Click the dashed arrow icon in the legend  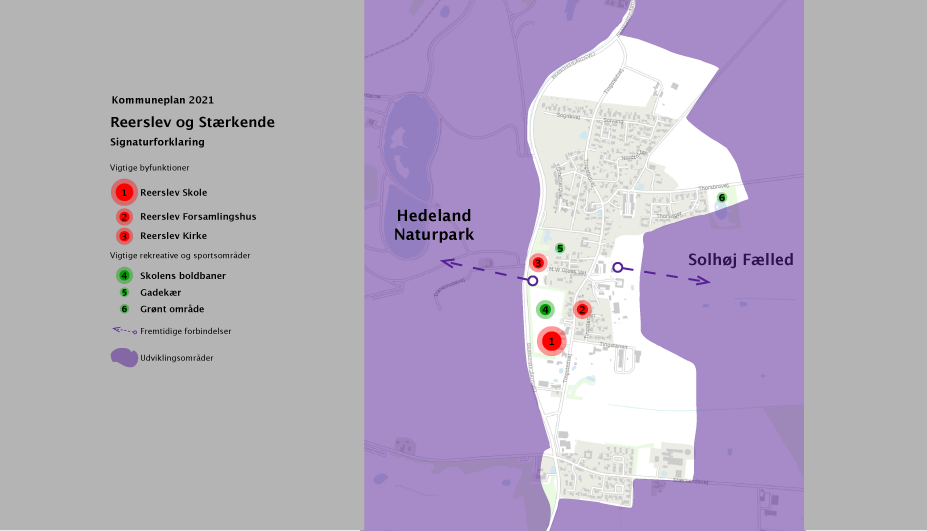[x=124, y=330]
